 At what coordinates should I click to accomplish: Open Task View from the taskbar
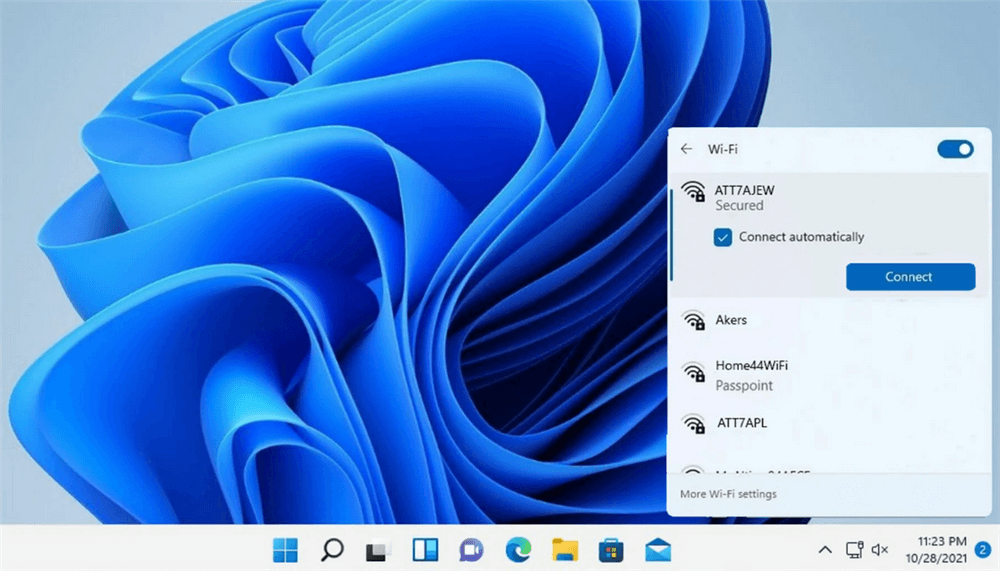point(378,549)
